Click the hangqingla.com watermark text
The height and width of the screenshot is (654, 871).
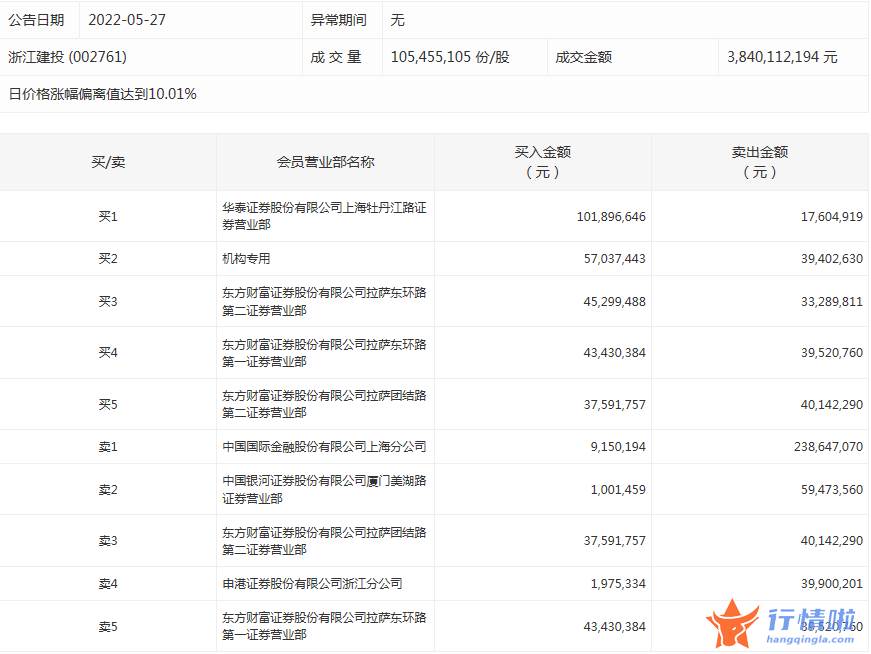[x=812, y=639]
